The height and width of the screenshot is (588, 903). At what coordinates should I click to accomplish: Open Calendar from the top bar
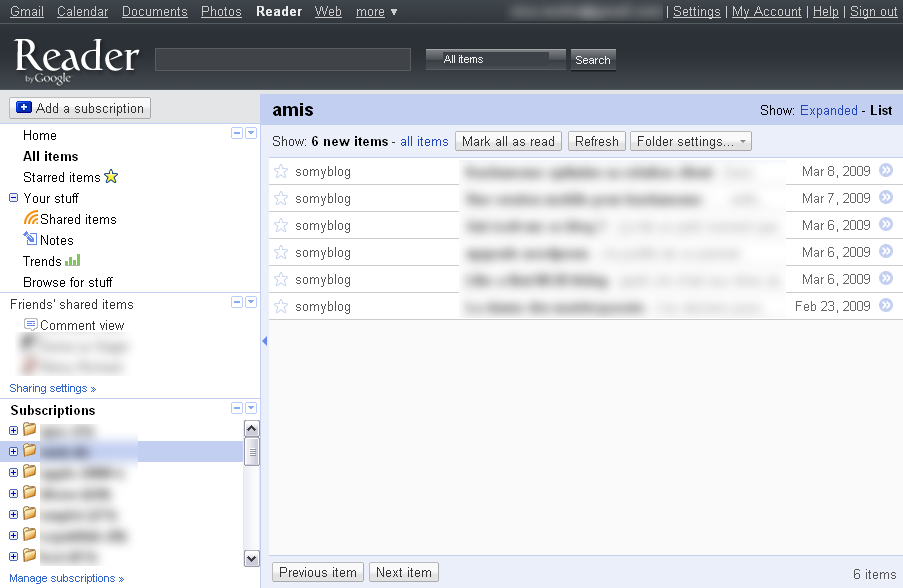tap(82, 12)
